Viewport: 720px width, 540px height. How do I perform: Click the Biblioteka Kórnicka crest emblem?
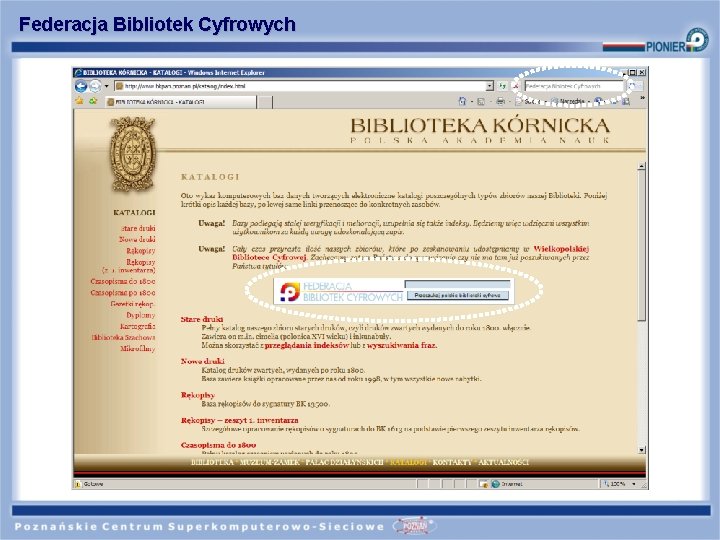point(133,154)
